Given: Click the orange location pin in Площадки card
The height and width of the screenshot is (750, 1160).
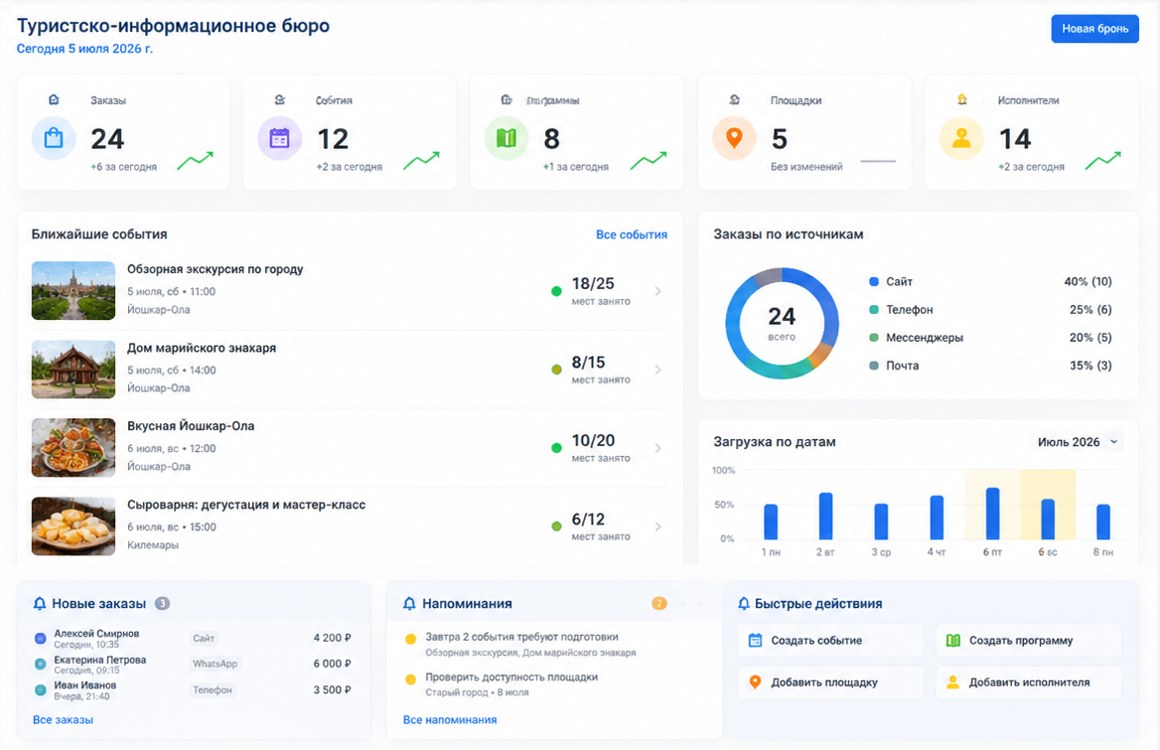Looking at the screenshot, I should (x=734, y=138).
